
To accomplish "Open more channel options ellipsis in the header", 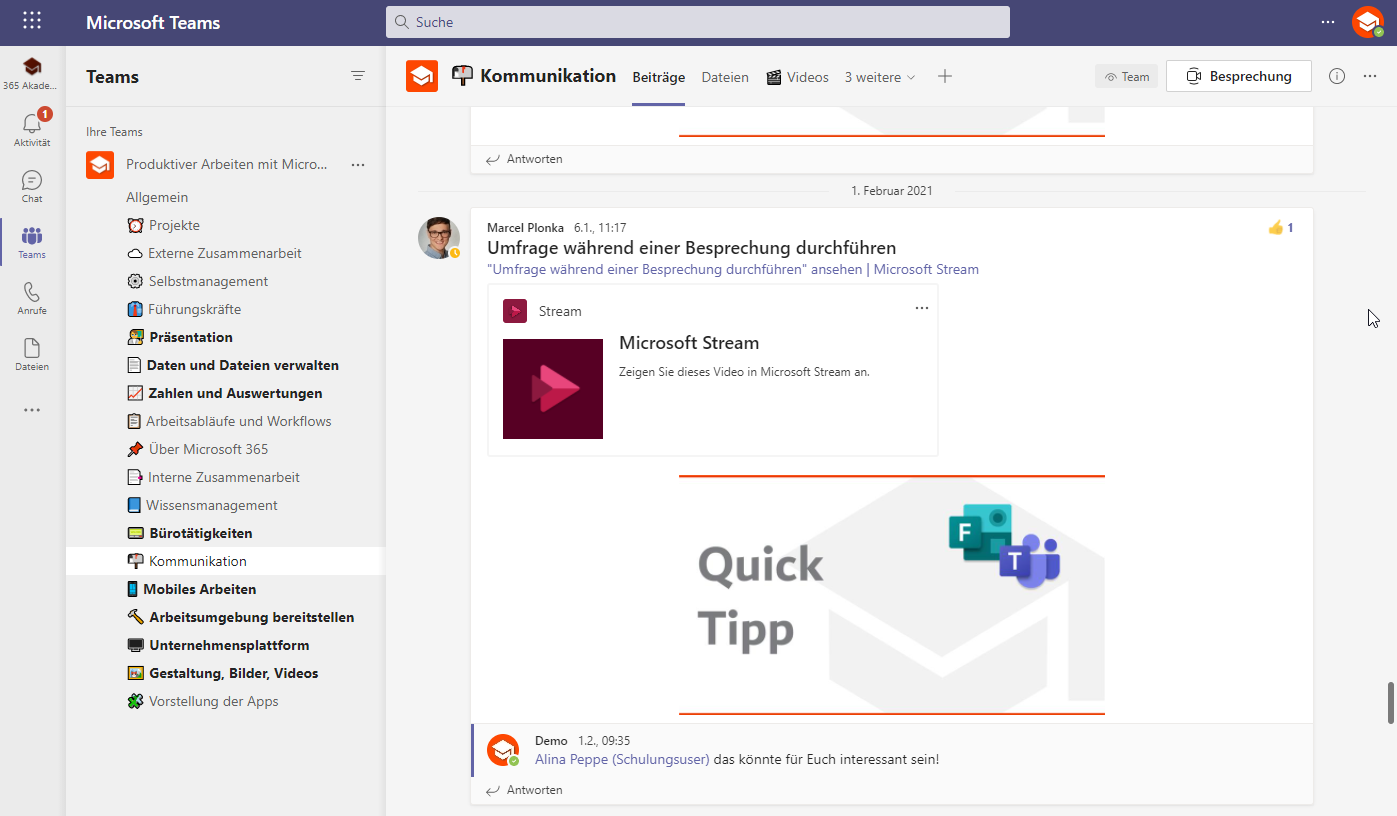I will pos(1370,76).
